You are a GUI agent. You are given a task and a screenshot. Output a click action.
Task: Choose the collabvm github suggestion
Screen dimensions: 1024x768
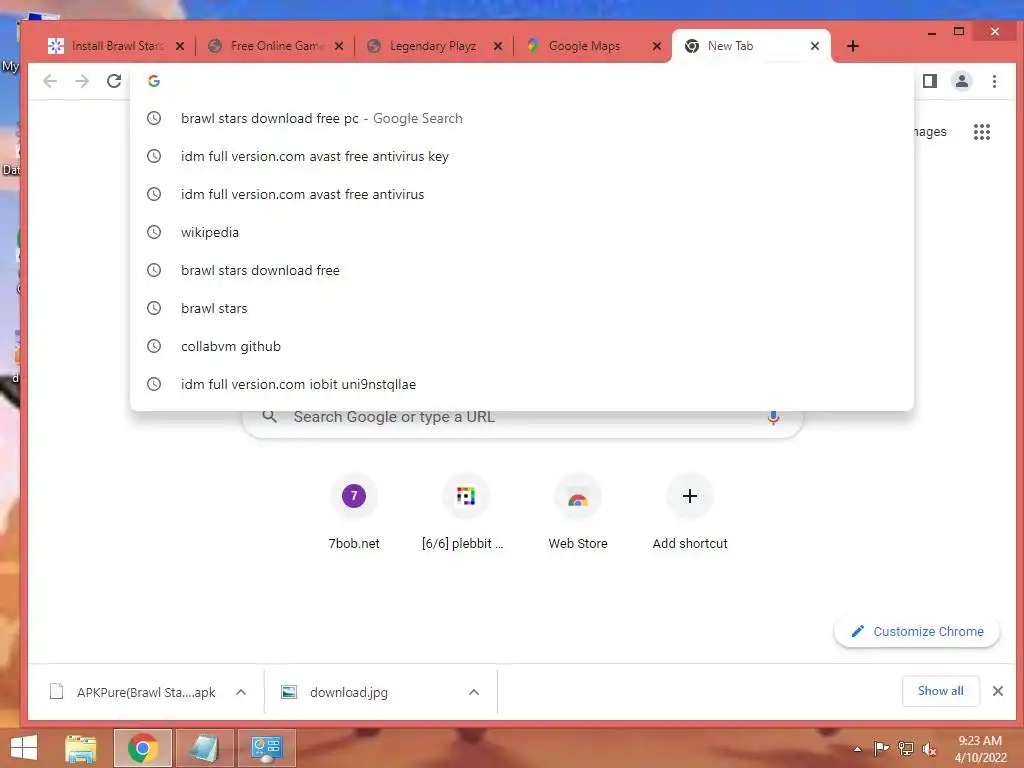(x=522, y=345)
